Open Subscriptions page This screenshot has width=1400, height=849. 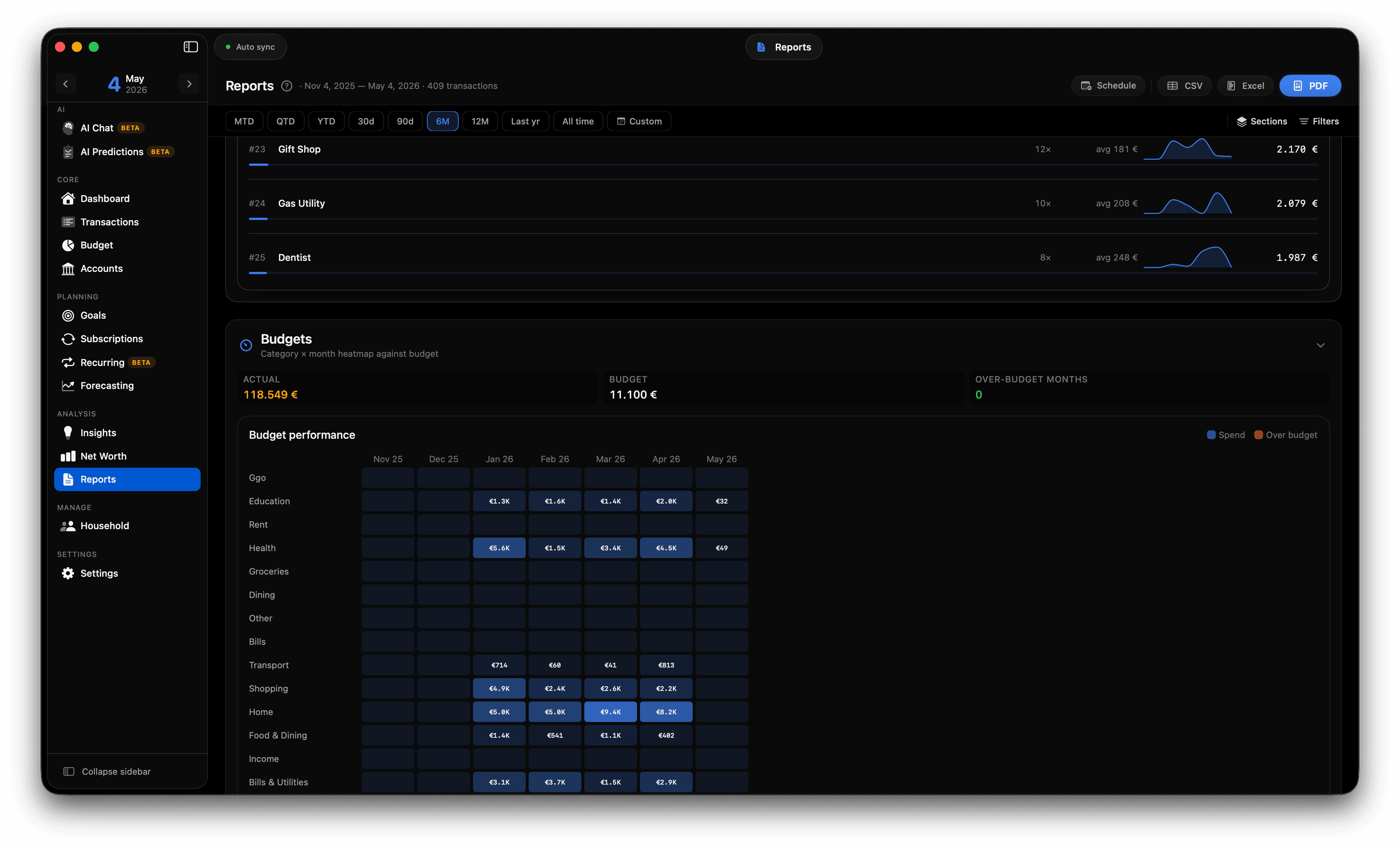127,339
